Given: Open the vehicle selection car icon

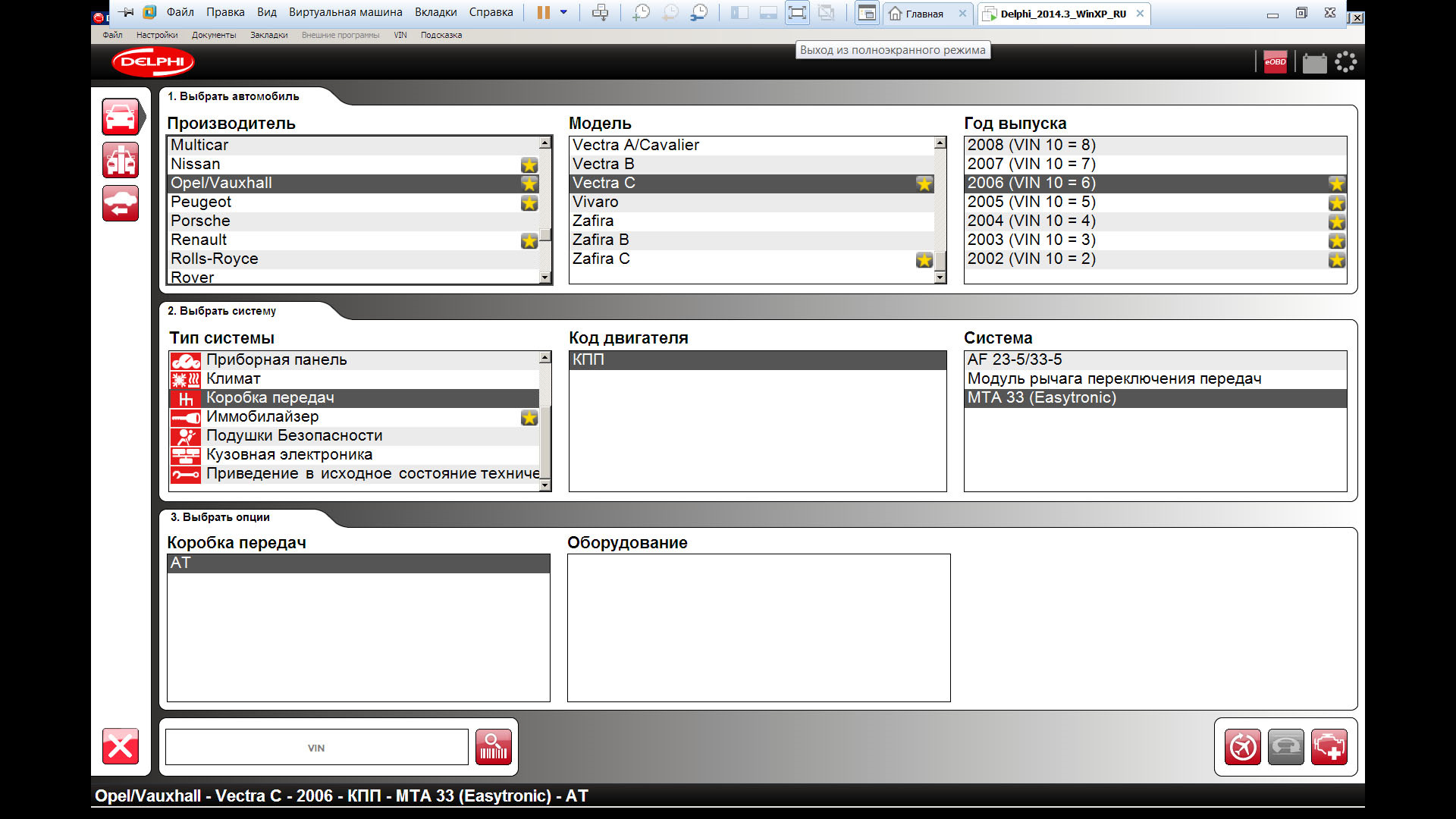Looking at the screenshot, I should click(121, 118).
